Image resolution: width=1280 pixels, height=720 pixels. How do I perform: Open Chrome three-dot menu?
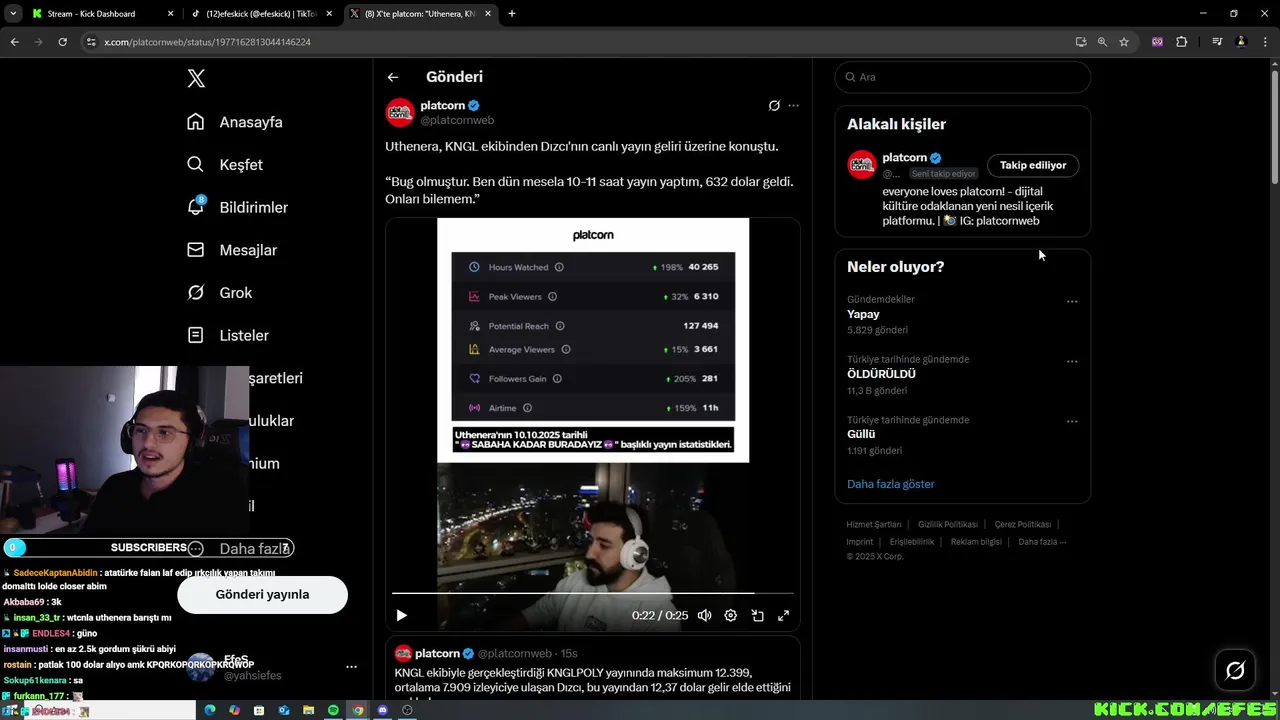coord(1264,42)
